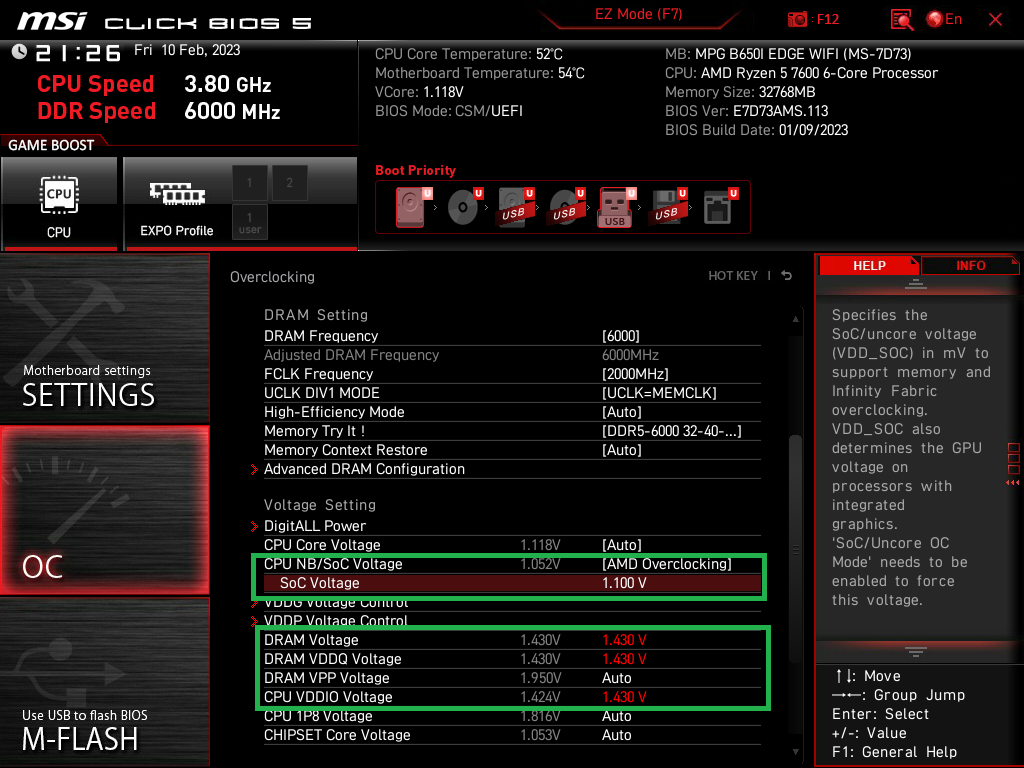Click the scroll down arrow of settings list
This screenshot has width=1024, height=768.
coord(795,752)
